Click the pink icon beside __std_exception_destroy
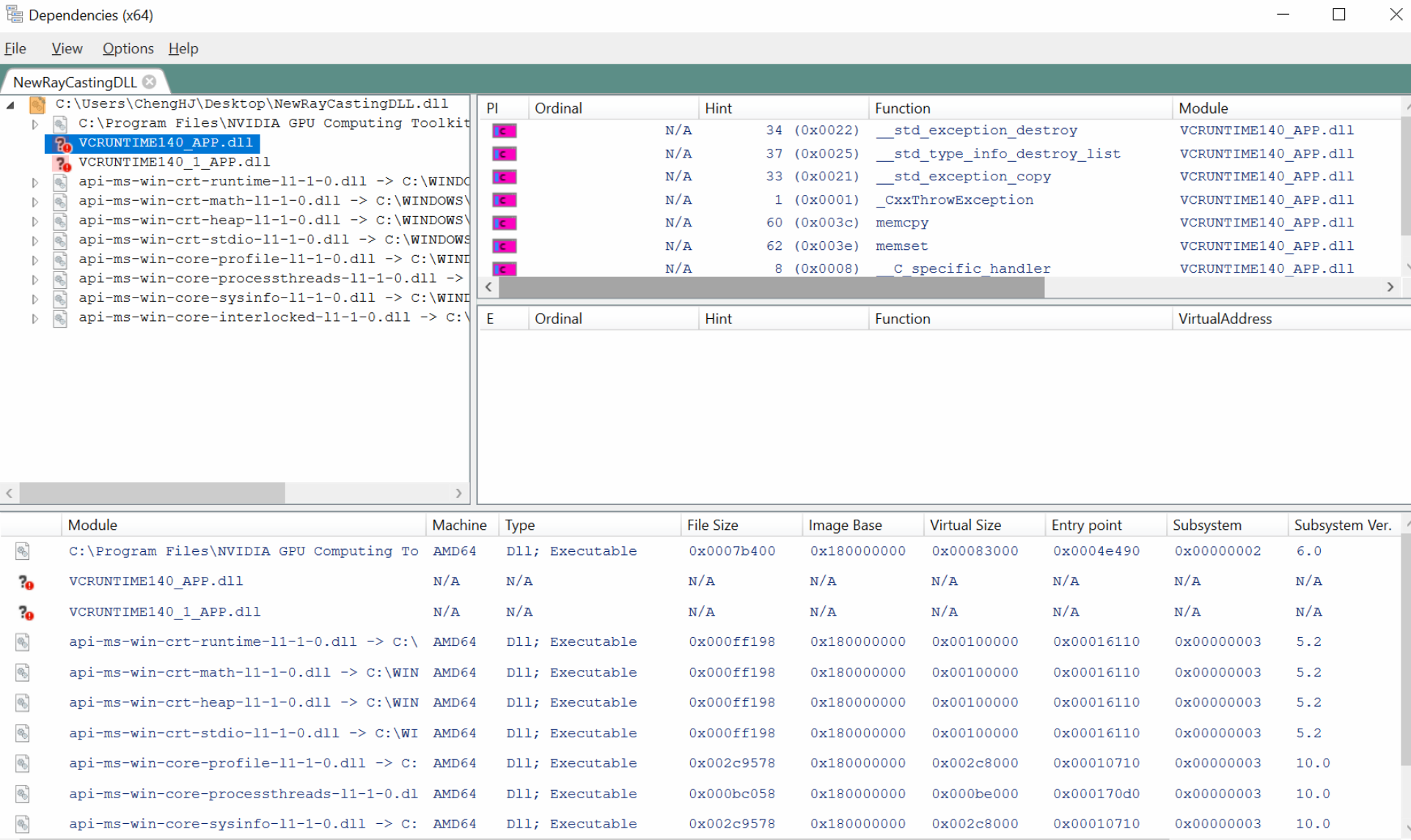This screenshot has height=840, width=1411. [x=504, y=130]
